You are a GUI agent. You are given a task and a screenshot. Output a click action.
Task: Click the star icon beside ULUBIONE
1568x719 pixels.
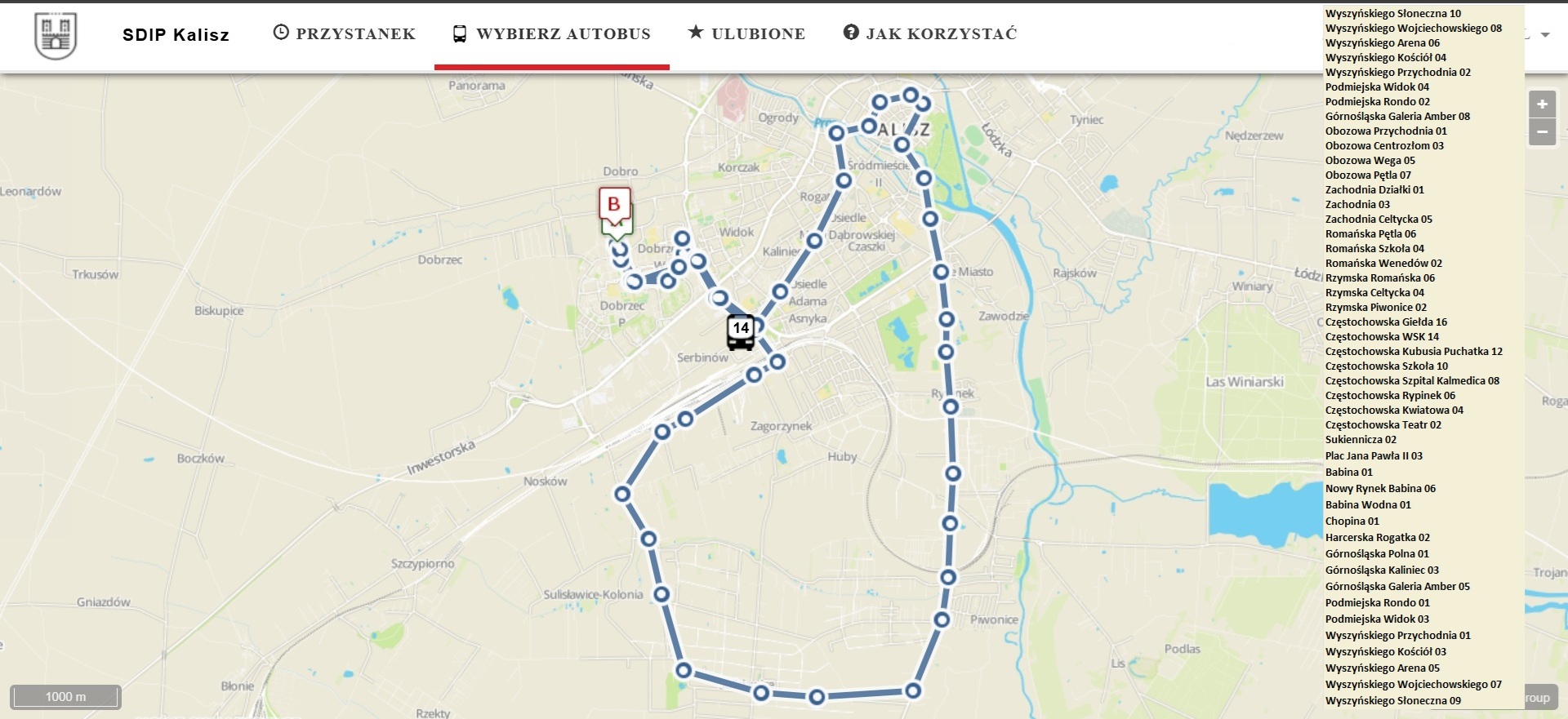tap(696, 32)
